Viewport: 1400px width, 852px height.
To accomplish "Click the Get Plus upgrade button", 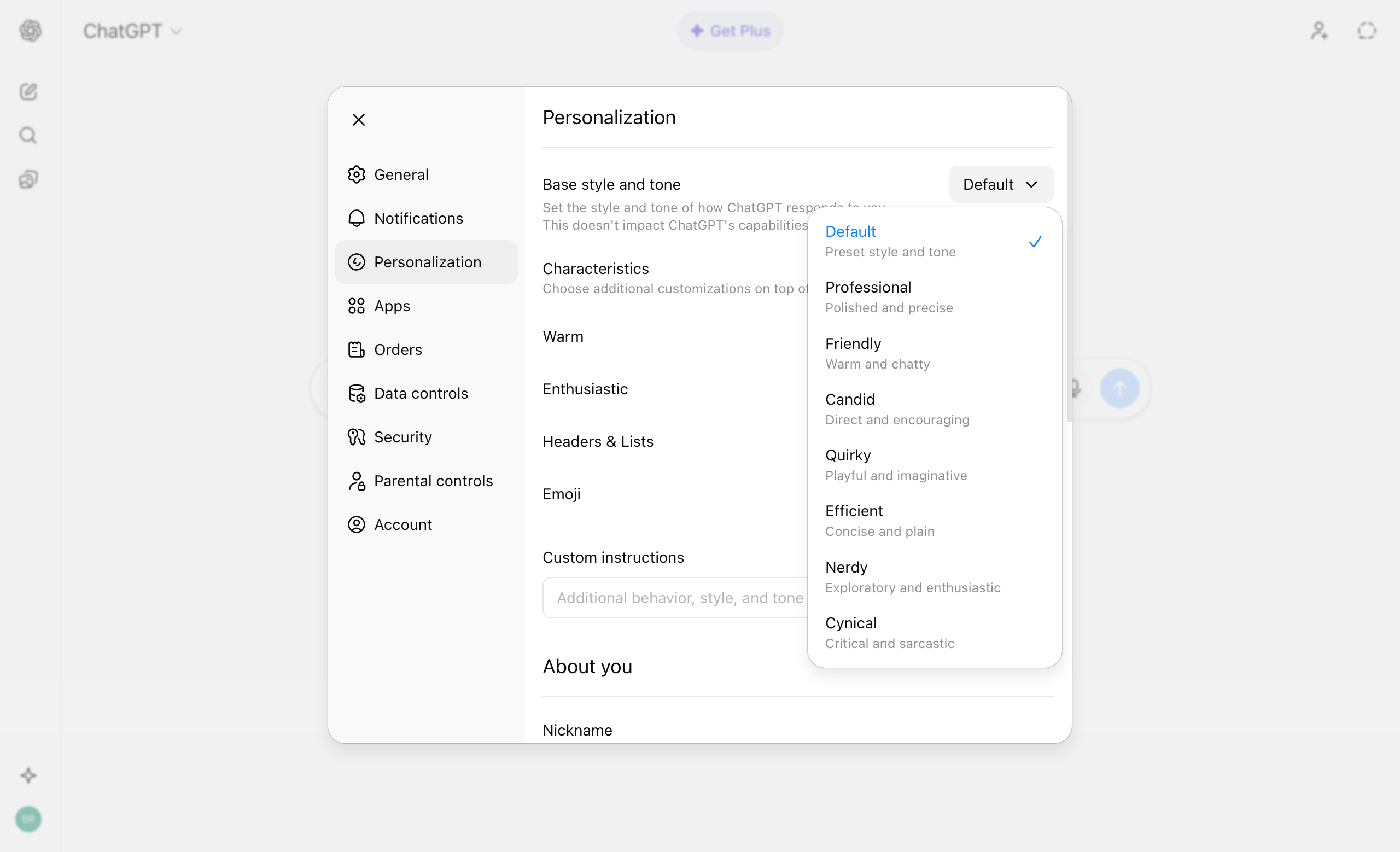I will [730, 31].
